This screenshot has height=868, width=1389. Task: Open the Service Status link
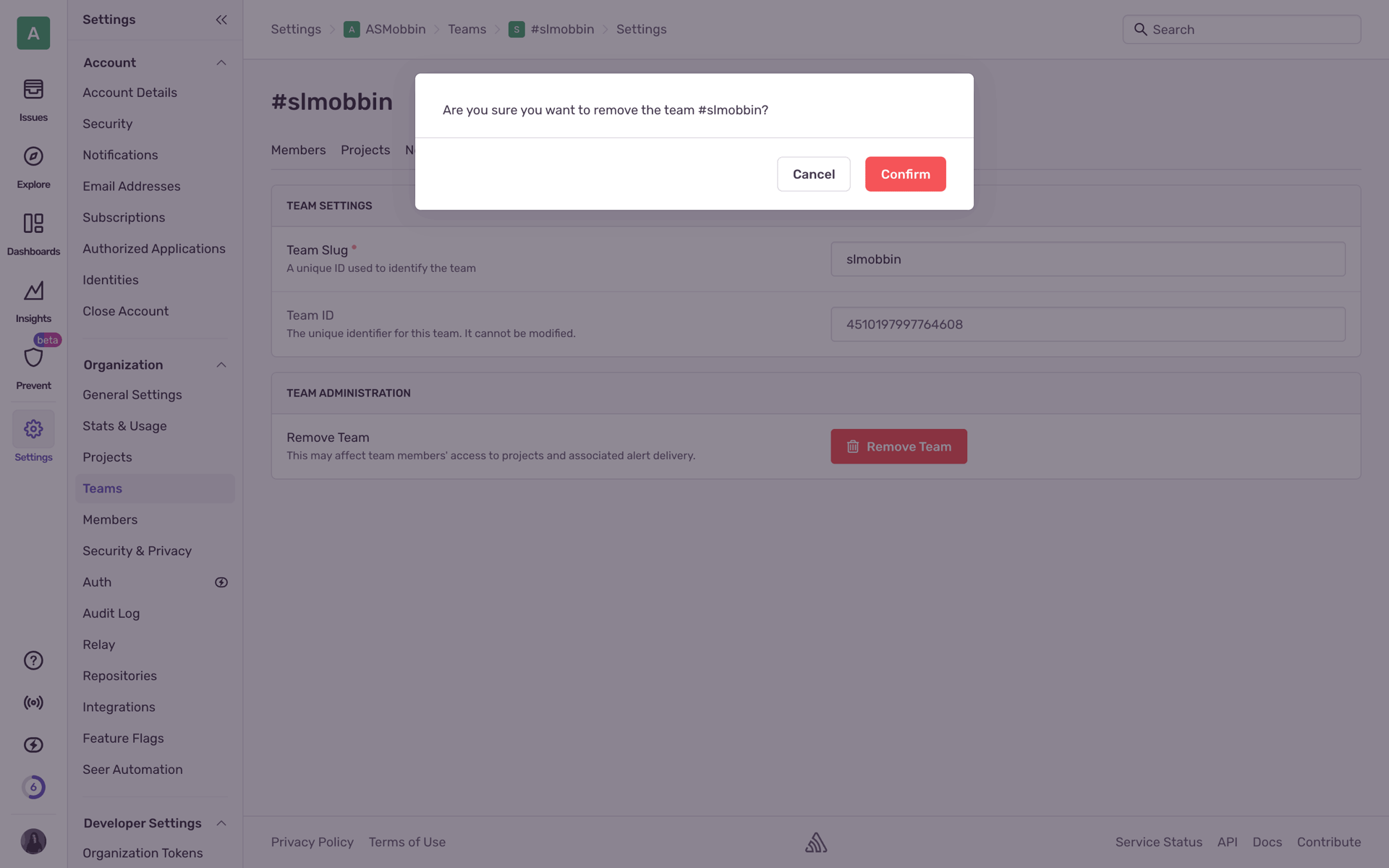[x=1158, y=842]
